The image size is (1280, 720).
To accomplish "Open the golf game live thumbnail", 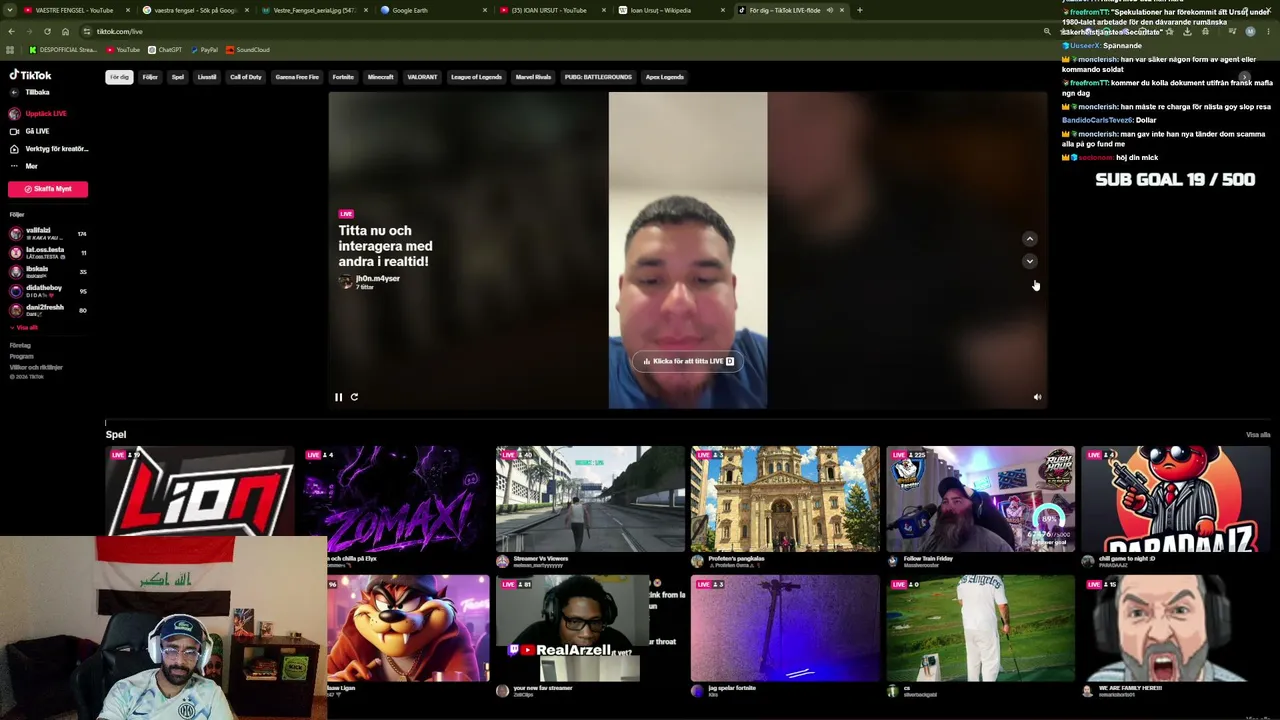I will (x=980, y=628).
